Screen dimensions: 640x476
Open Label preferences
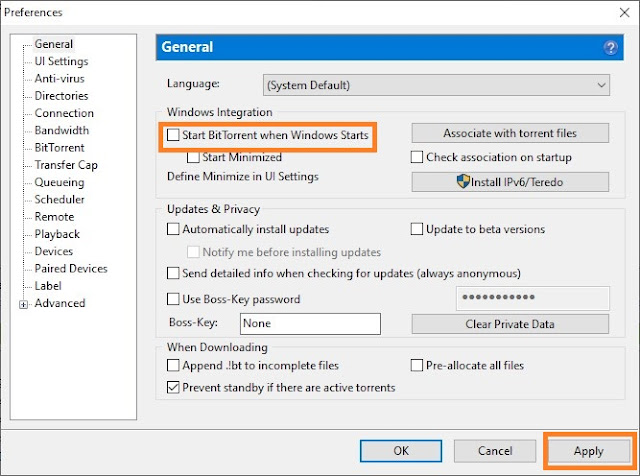point(48,286)
